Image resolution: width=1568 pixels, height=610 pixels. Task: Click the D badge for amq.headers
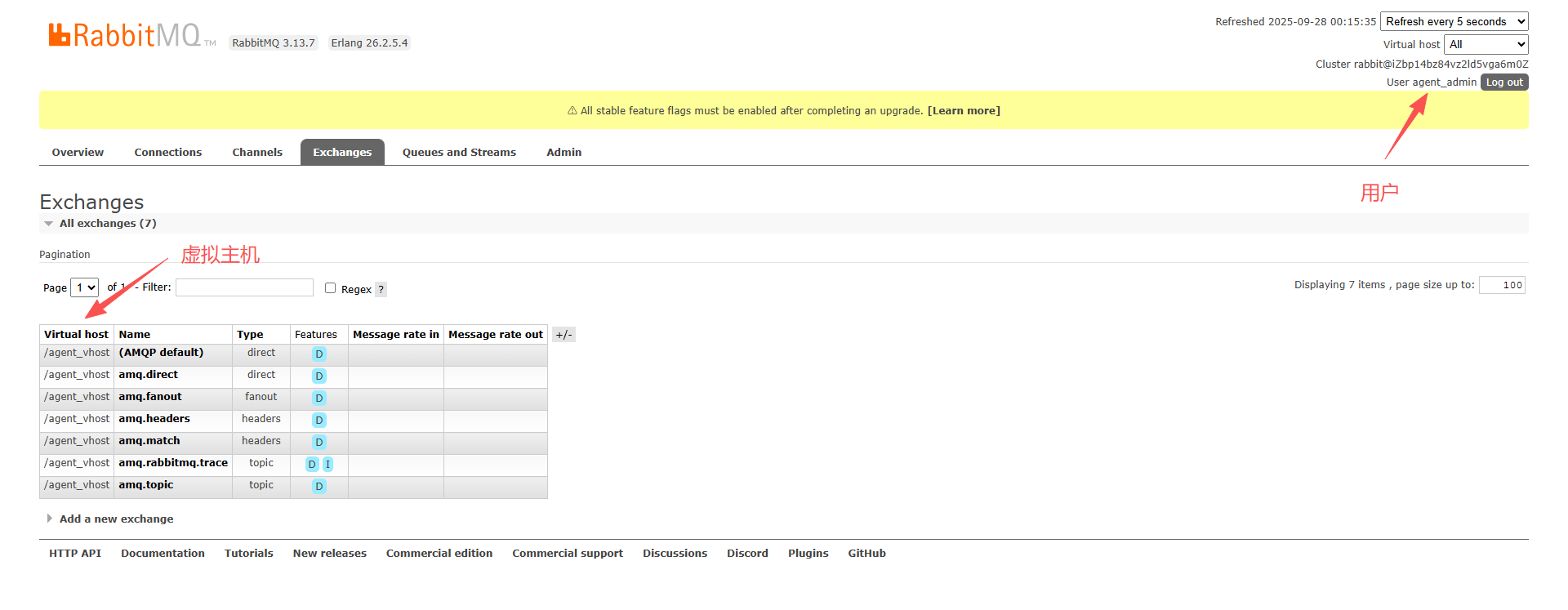tap(319, 420)
